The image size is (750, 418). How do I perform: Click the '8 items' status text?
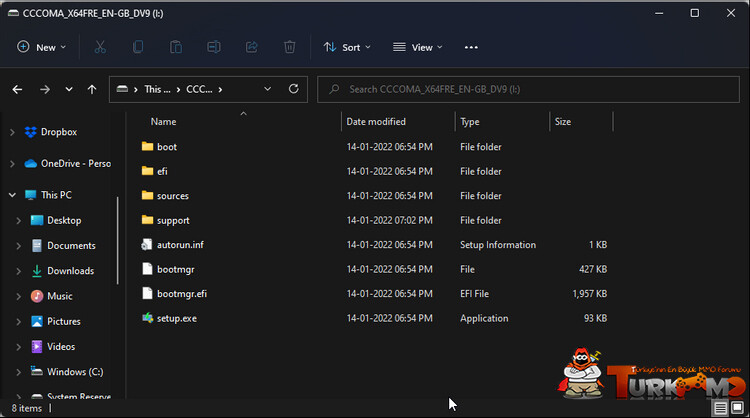pos(27,408)
